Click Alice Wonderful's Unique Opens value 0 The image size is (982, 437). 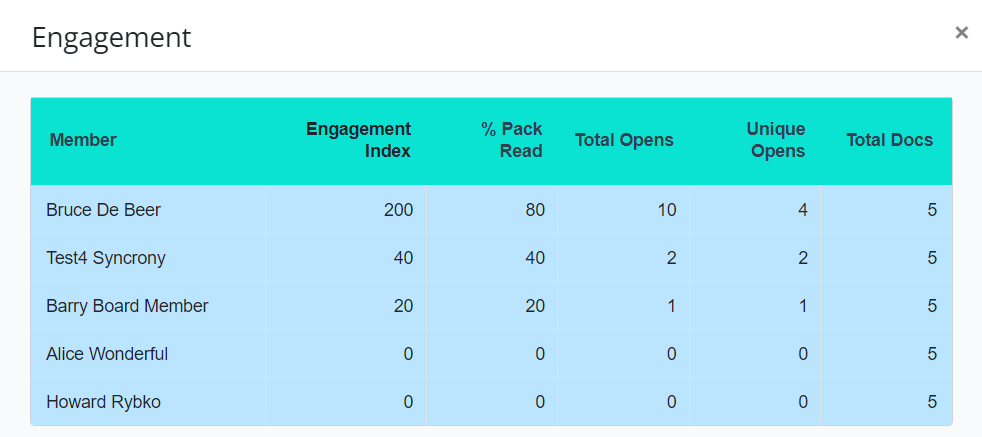803,354
